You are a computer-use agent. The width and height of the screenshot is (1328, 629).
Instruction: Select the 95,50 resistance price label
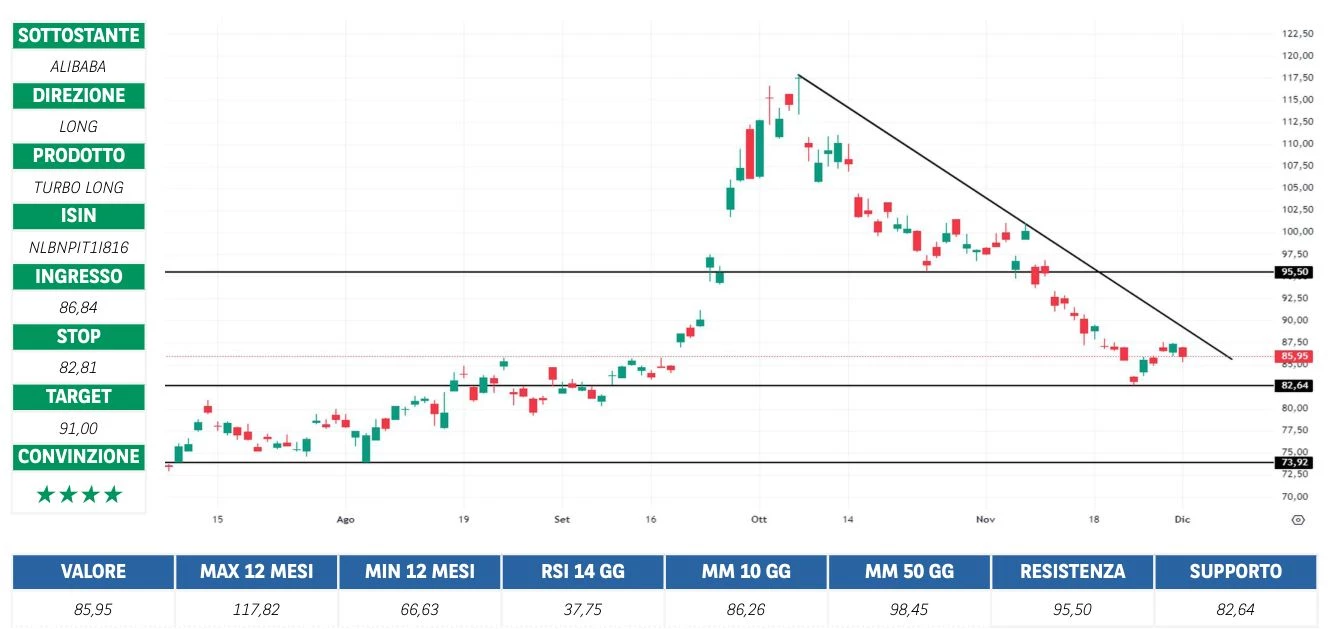(x=1295, y=272)
